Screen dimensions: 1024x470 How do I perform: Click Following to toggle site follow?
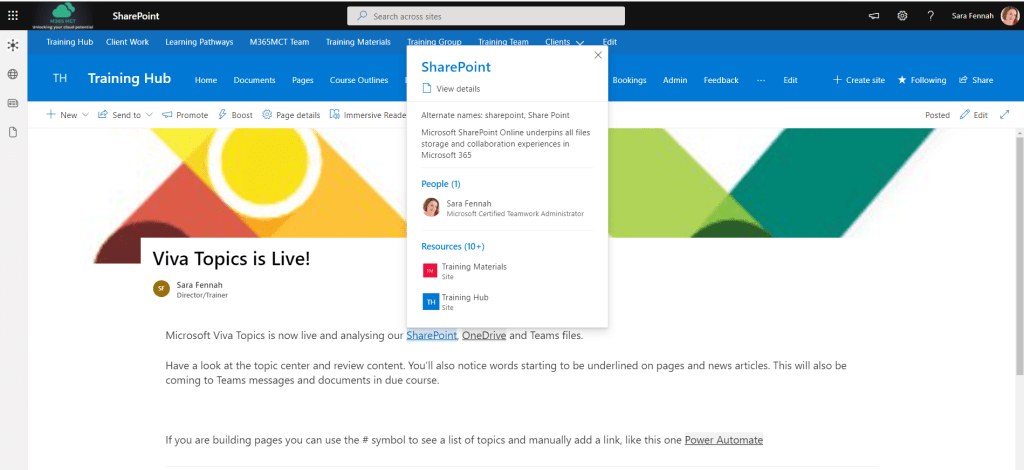coord(921,80)
